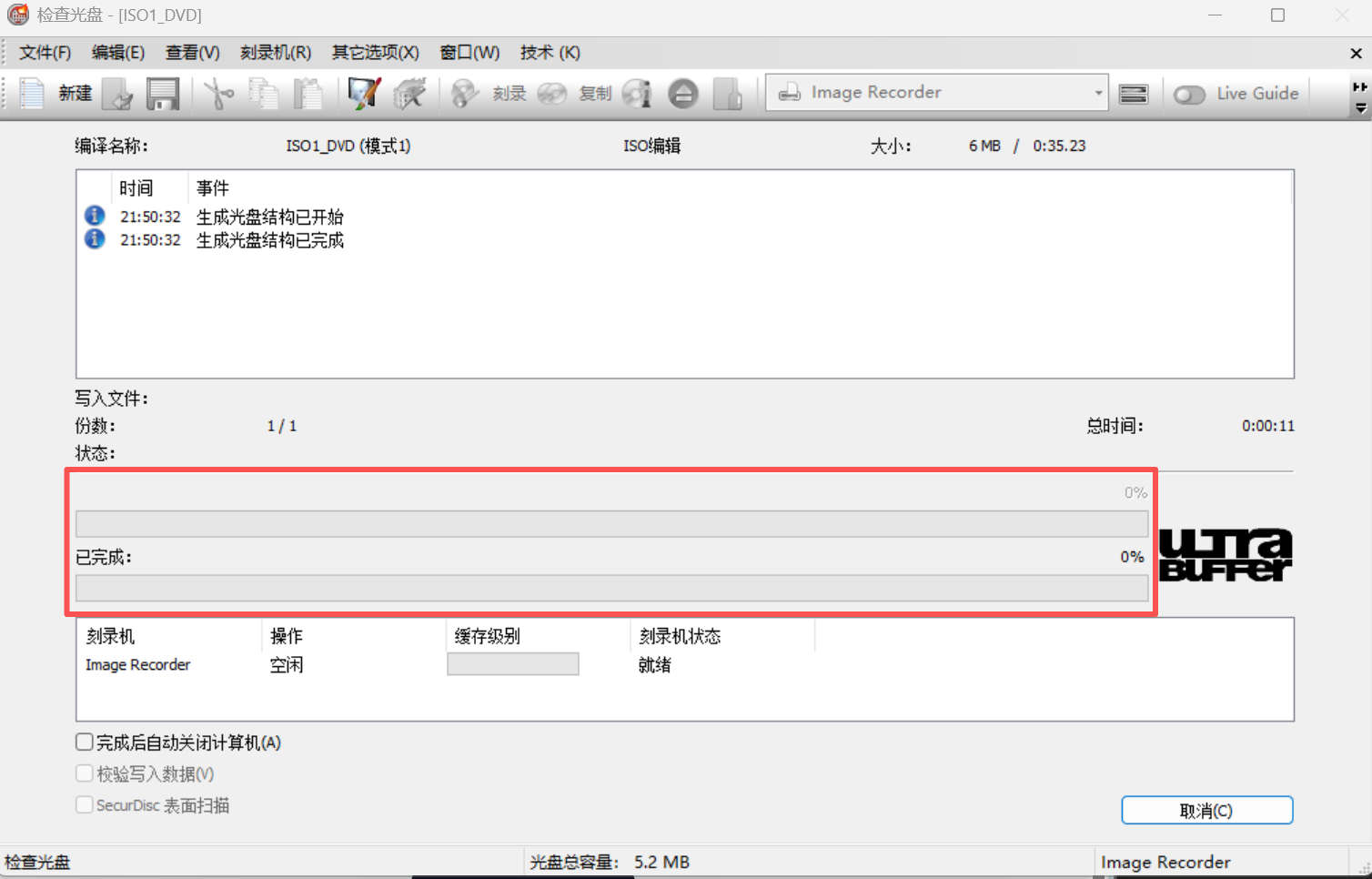Select the Paste icon on the toolbar
This screenshot has width=1372, height=879.
[309, 93]
